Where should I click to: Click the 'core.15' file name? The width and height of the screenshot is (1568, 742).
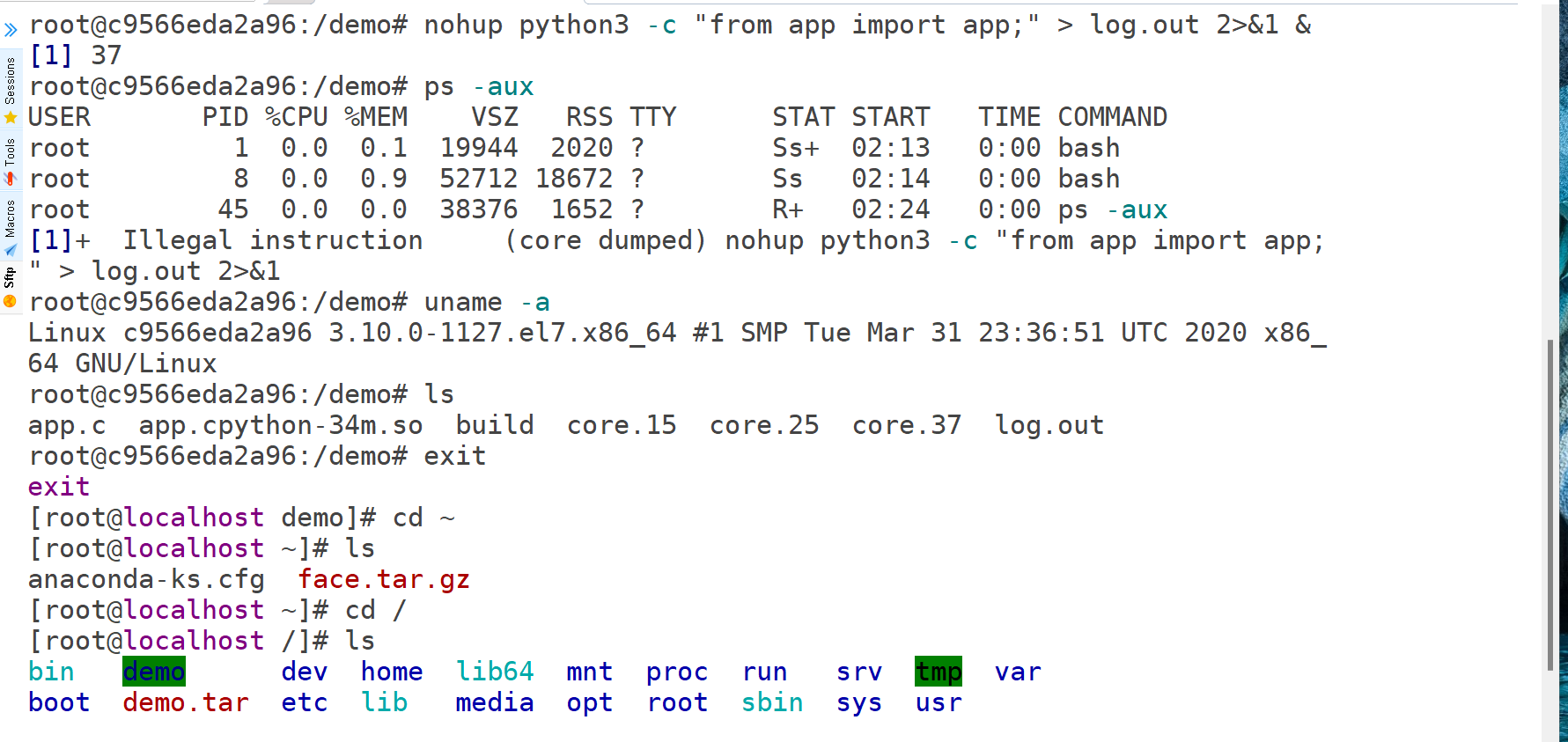622,425
